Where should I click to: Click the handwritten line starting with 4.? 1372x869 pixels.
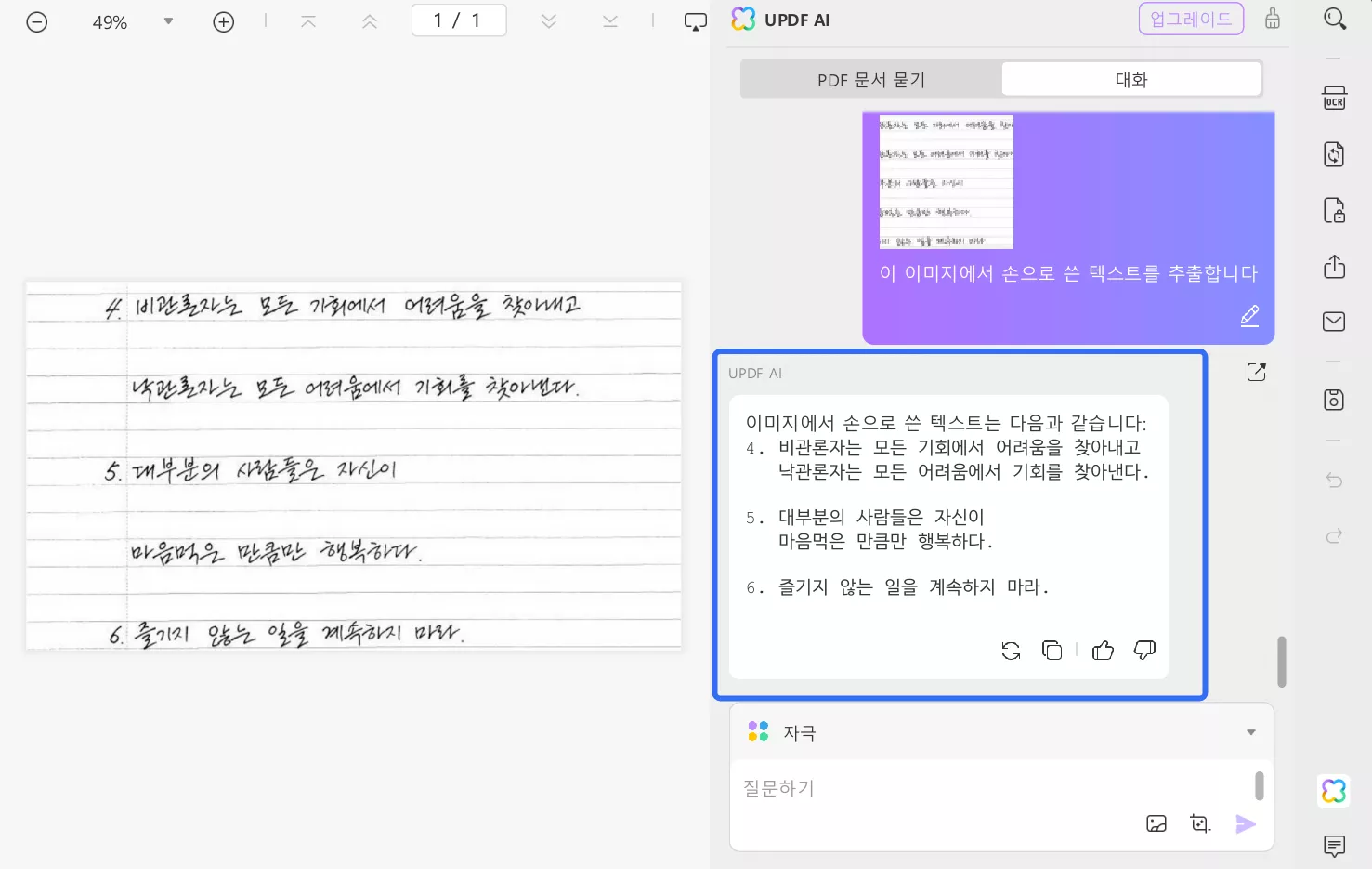click(x=343, y=306)
